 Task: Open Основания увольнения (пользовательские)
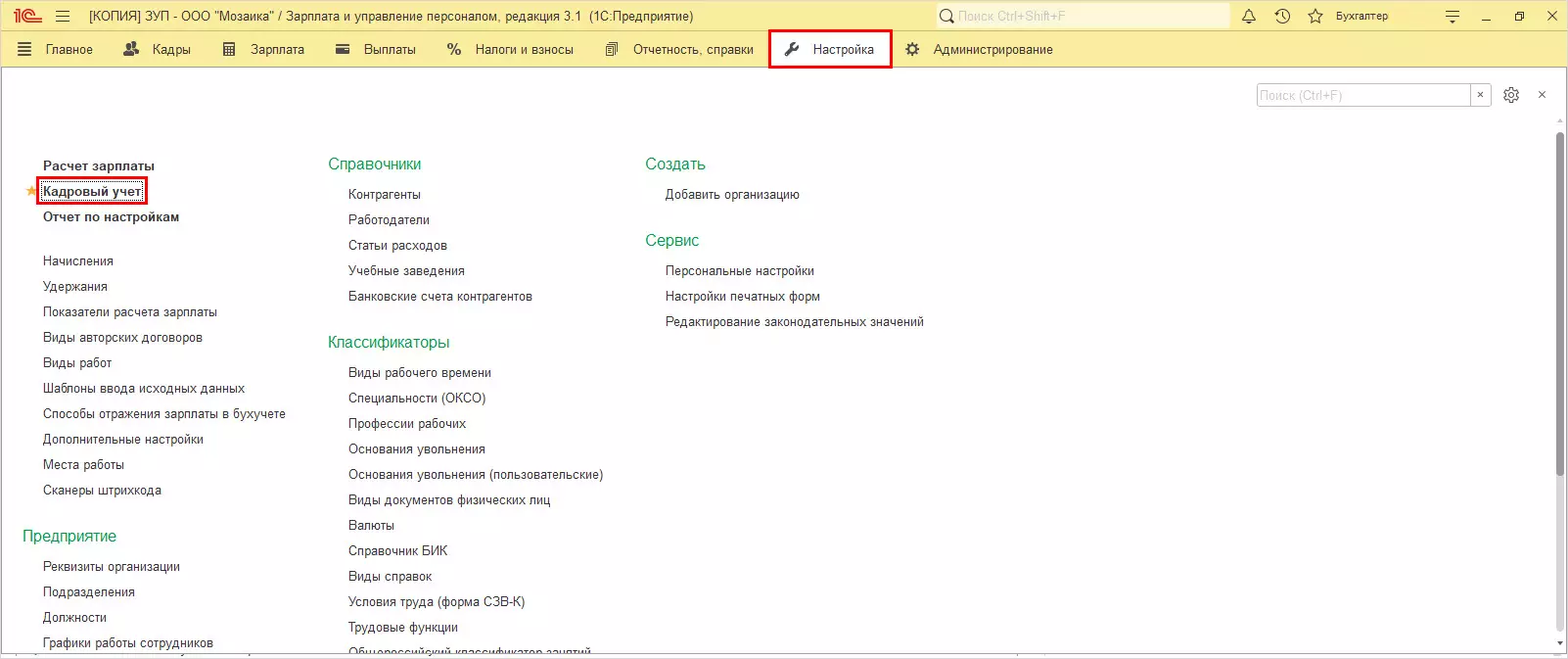(x=476, y=474)
